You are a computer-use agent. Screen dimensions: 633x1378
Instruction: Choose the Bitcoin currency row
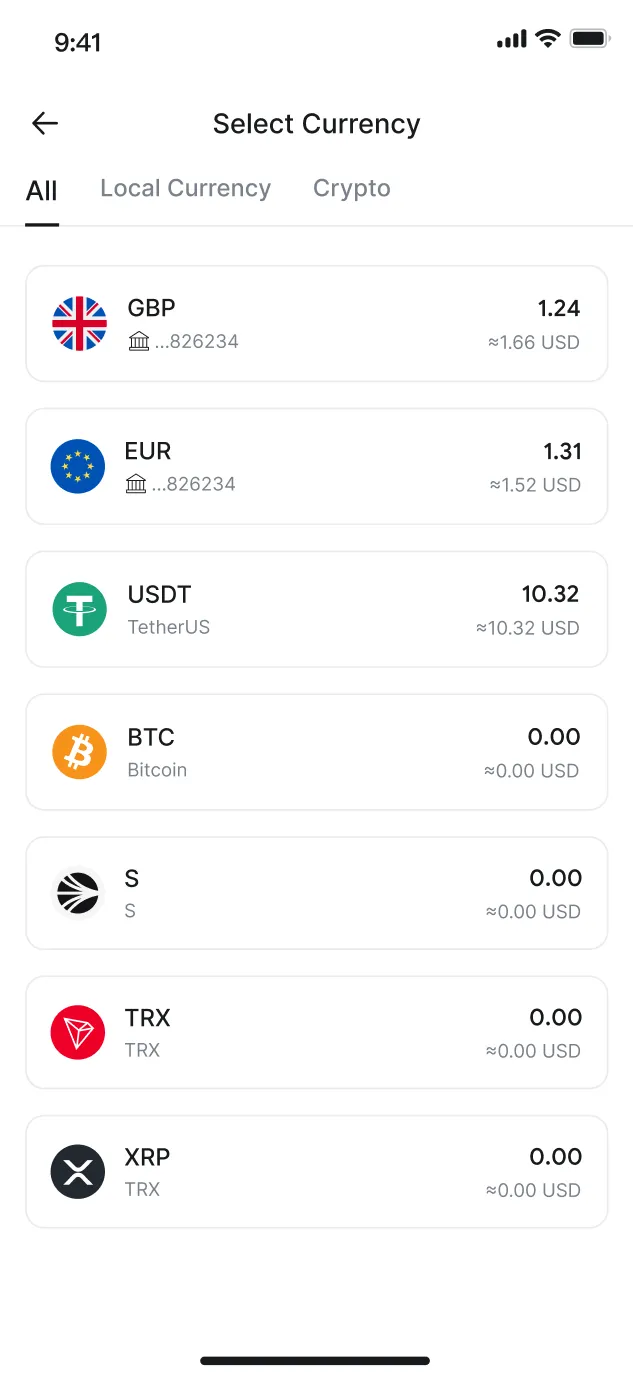click(x=316, y=751)
